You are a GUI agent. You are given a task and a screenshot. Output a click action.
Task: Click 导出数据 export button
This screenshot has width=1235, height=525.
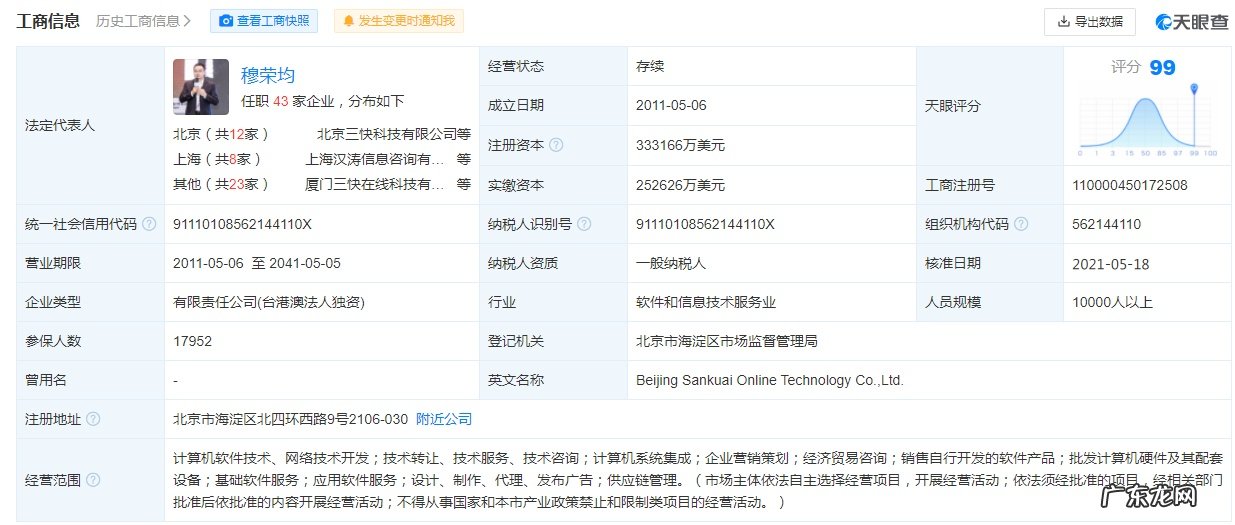click(x=1090, y=21)
